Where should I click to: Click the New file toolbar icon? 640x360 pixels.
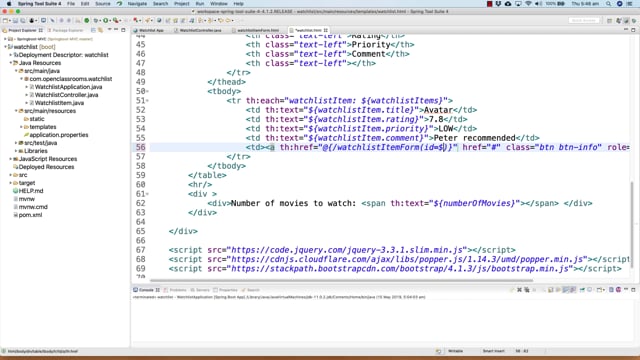coord(5,20)
